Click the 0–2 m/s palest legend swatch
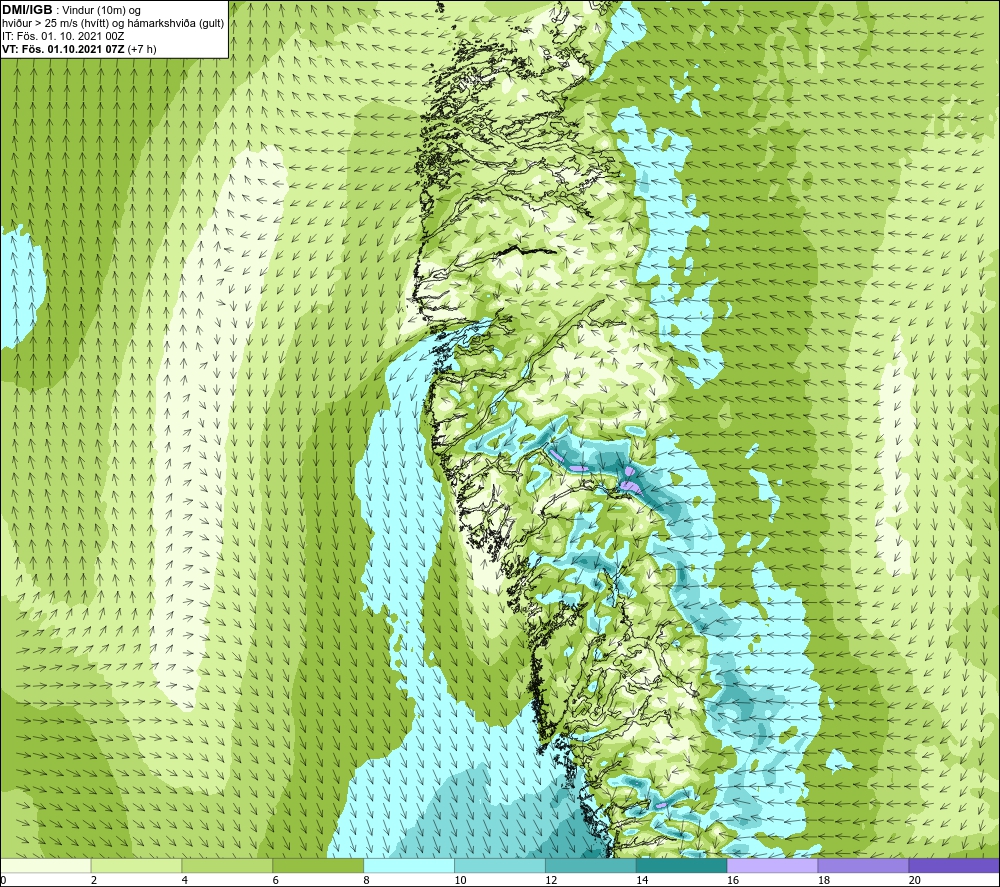1000x887 pixels. 46,865
